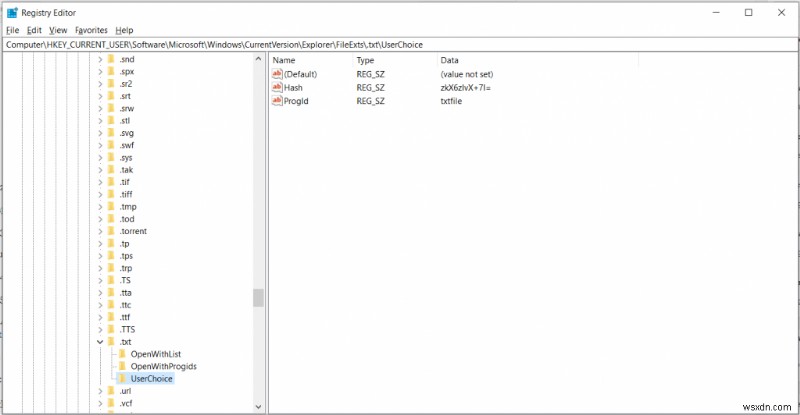Select the .trp folder icon
800x415 pixels.
(x=111, y=268)
